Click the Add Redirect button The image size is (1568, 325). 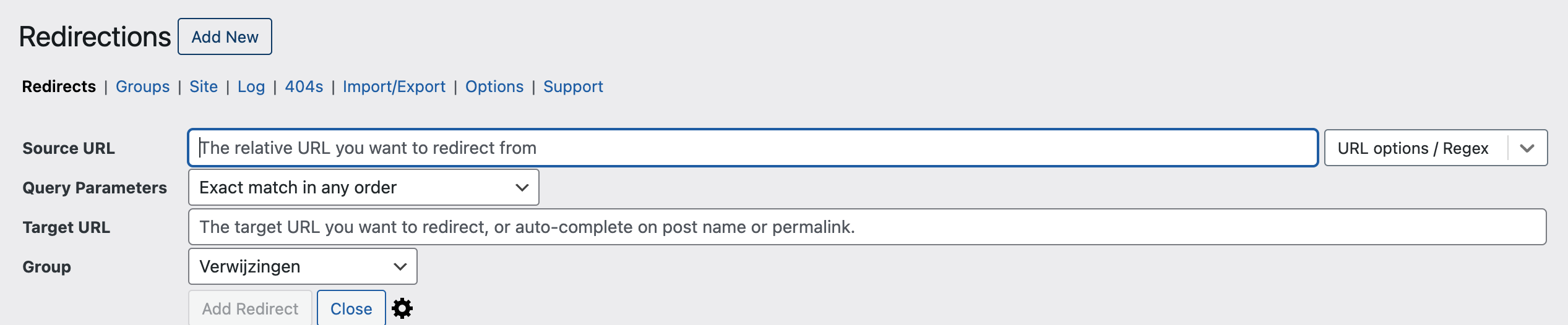(x=250, y=308)
